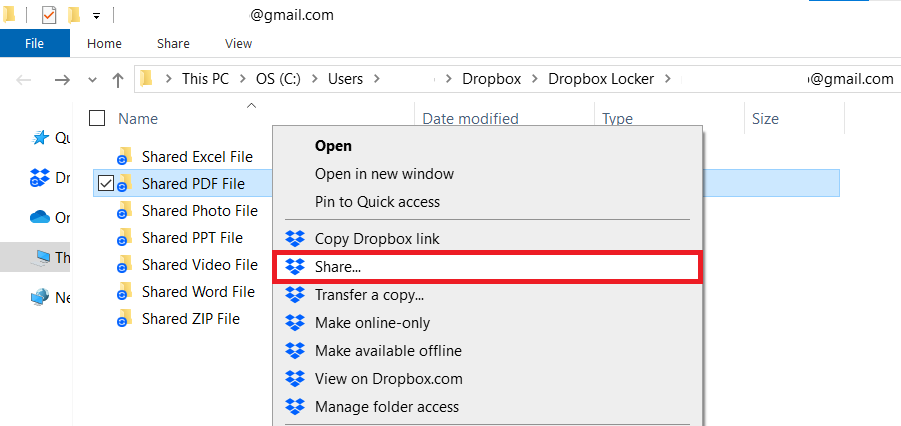Open the Quick Access Toolbar customize dropdown
This screenshot has height=426, width=901.
(96, 16)
